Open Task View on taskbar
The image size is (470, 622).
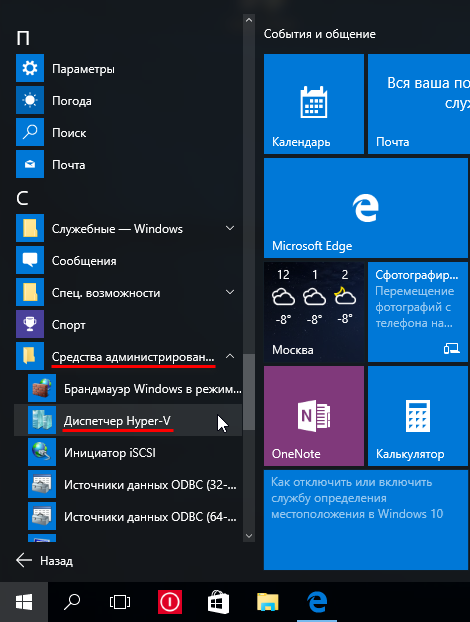click(120, 602)
